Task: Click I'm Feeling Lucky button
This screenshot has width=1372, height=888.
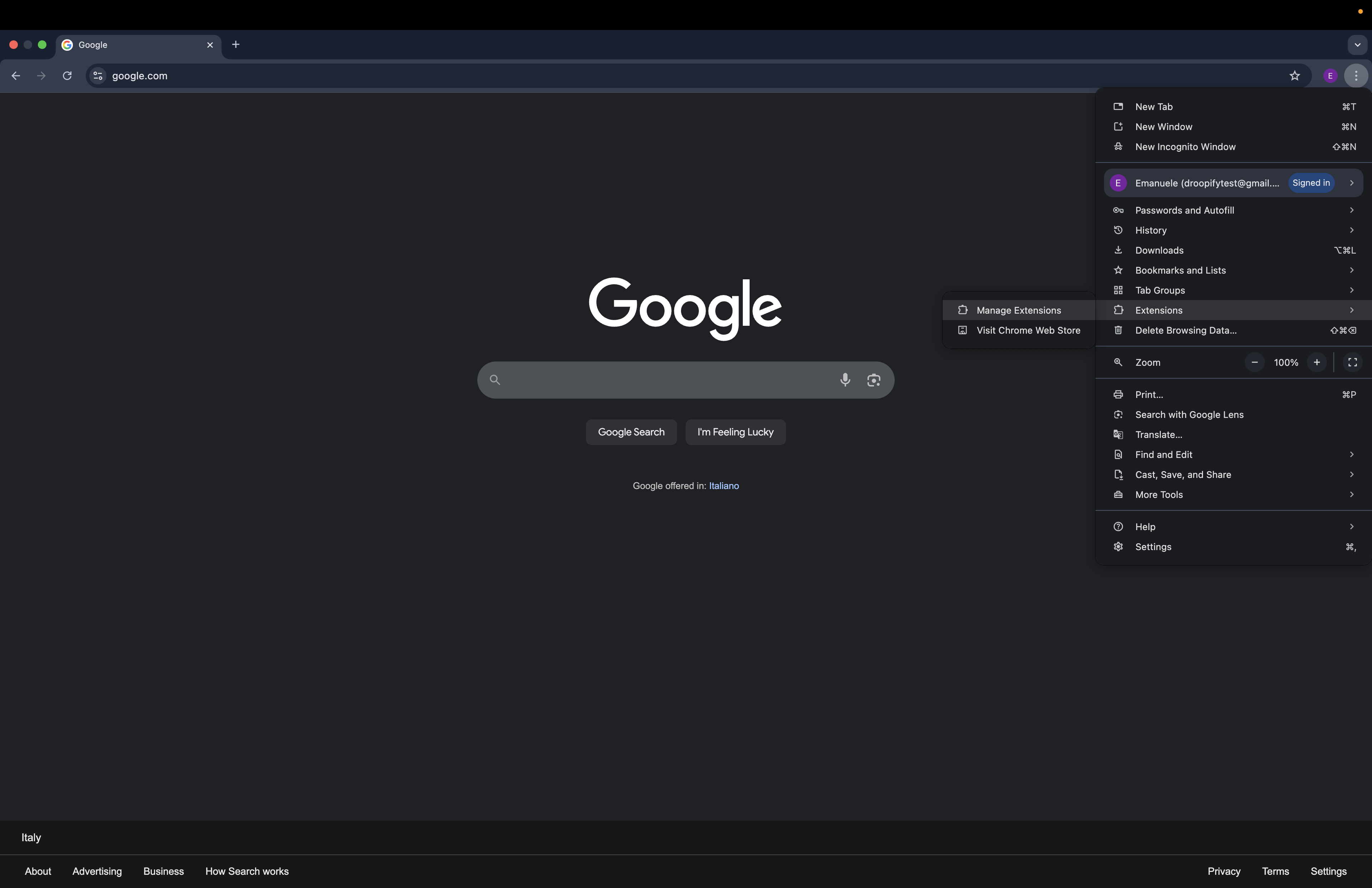Action: (x=736, y=432)
